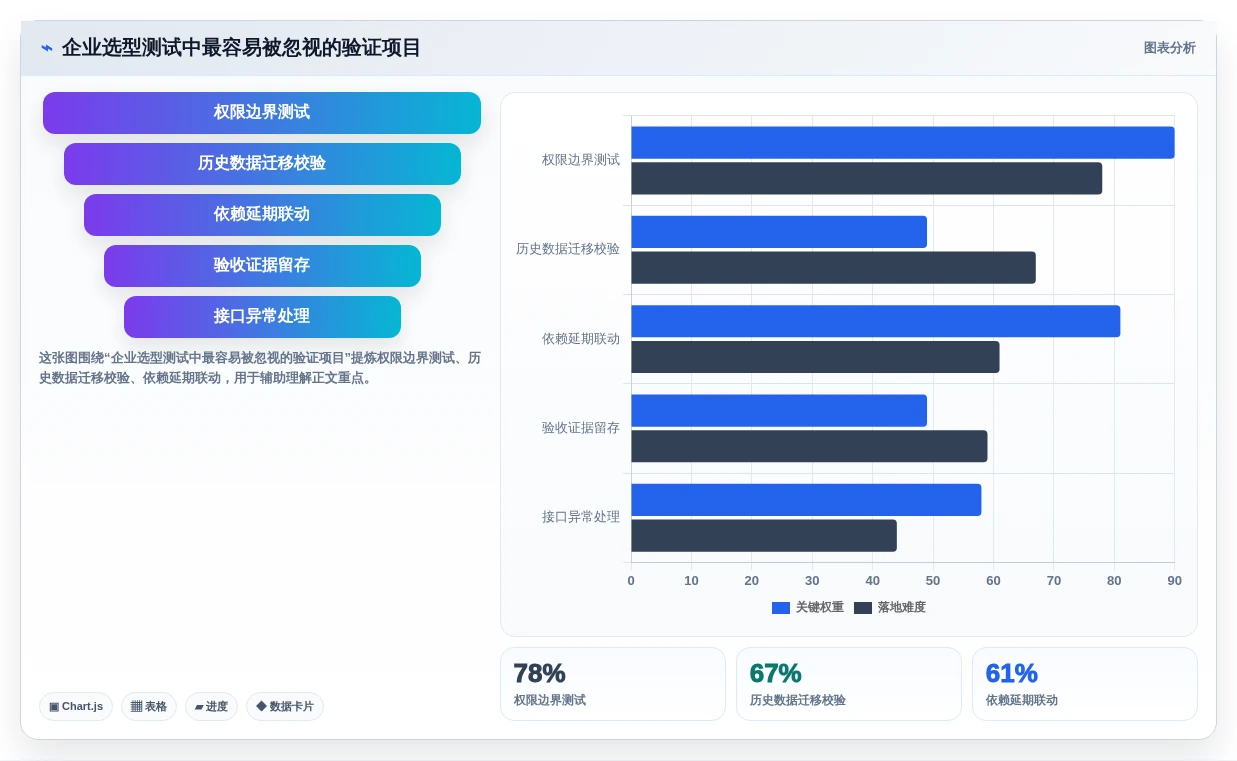
Task: Click the description paragraph under the funnel
Action: 260,368
